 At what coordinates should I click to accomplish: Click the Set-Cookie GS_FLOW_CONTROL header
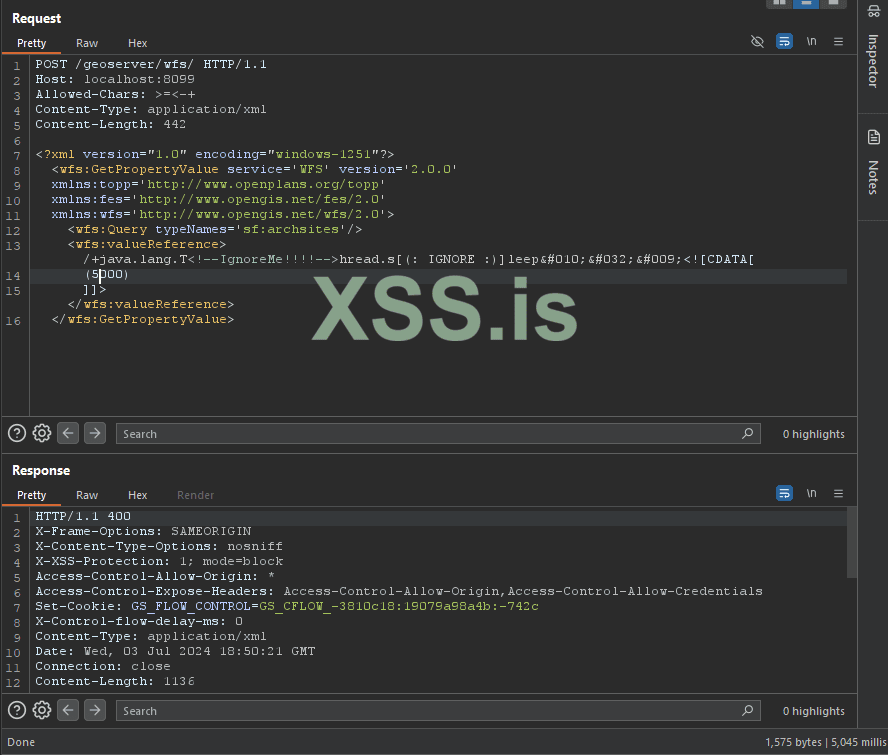click(287, 606)
